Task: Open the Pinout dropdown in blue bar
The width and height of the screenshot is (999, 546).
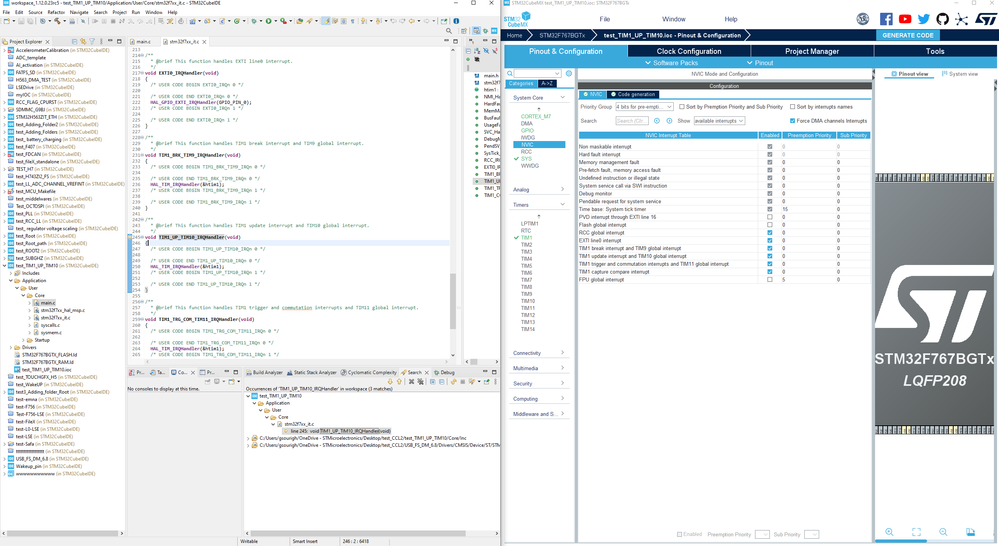Action: 759,63
